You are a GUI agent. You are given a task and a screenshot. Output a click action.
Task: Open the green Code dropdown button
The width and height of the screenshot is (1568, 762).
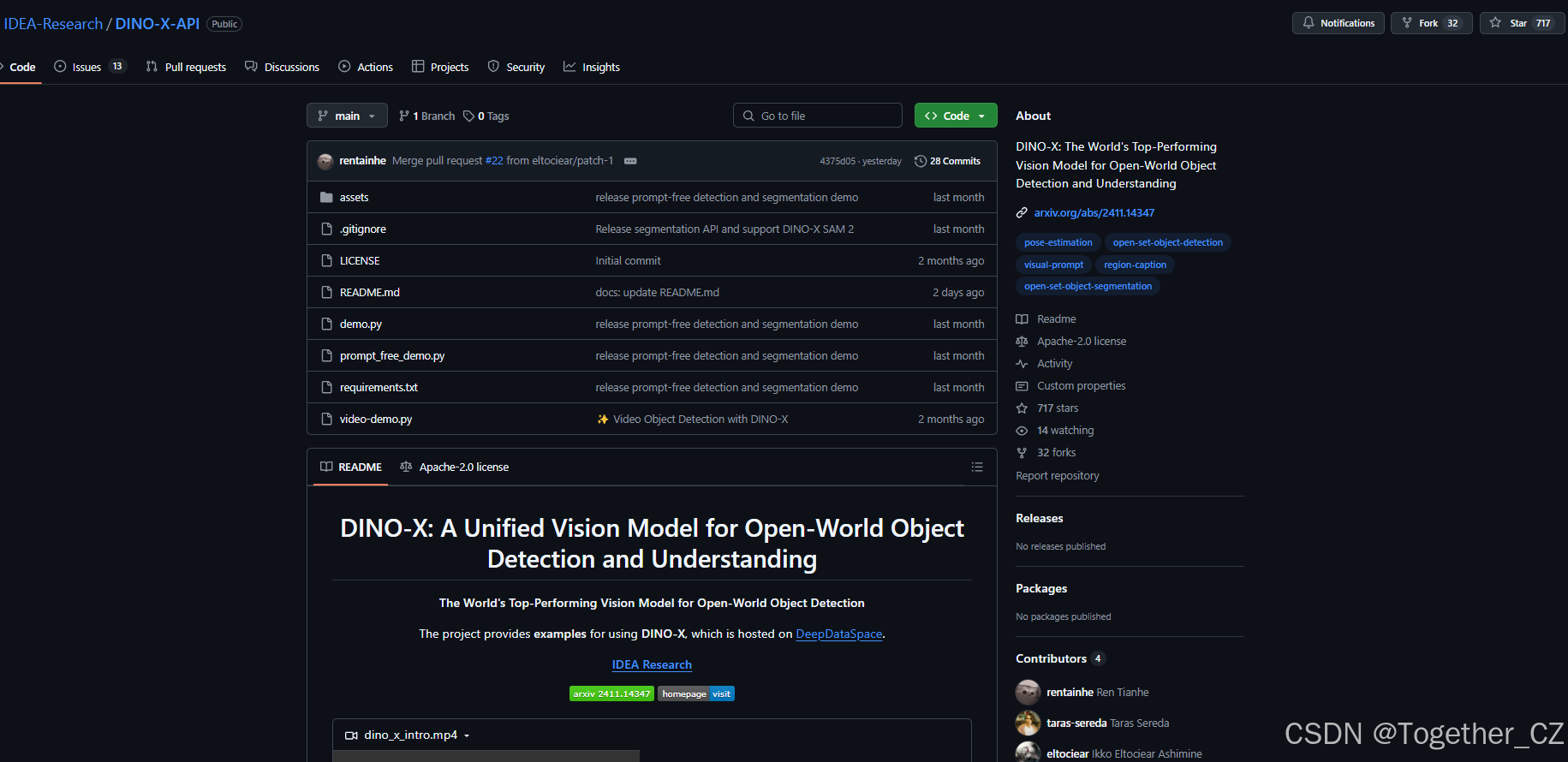point(956,116)
